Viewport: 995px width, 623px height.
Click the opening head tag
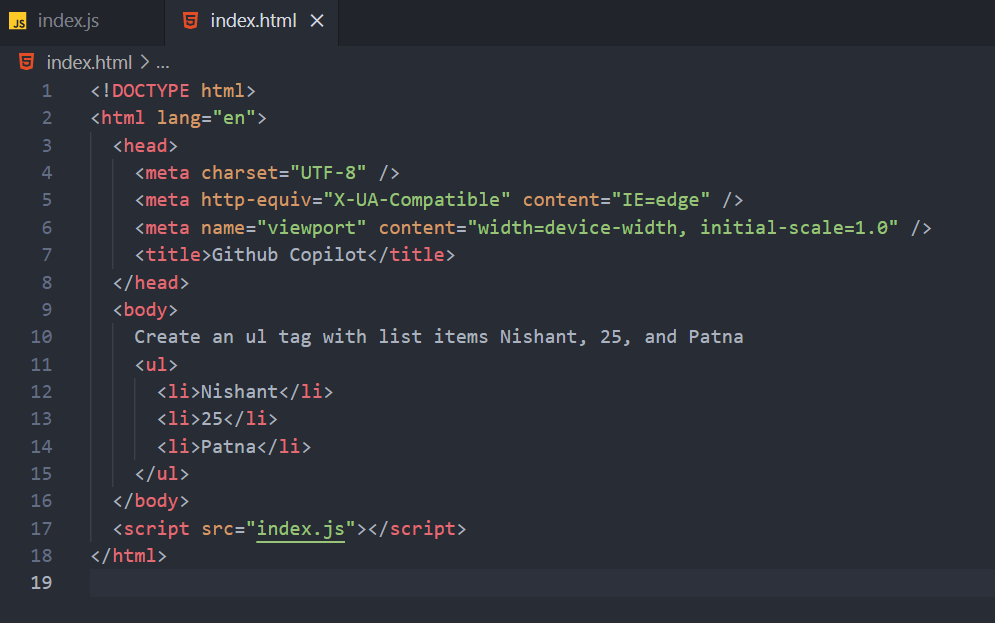point(145,146)
